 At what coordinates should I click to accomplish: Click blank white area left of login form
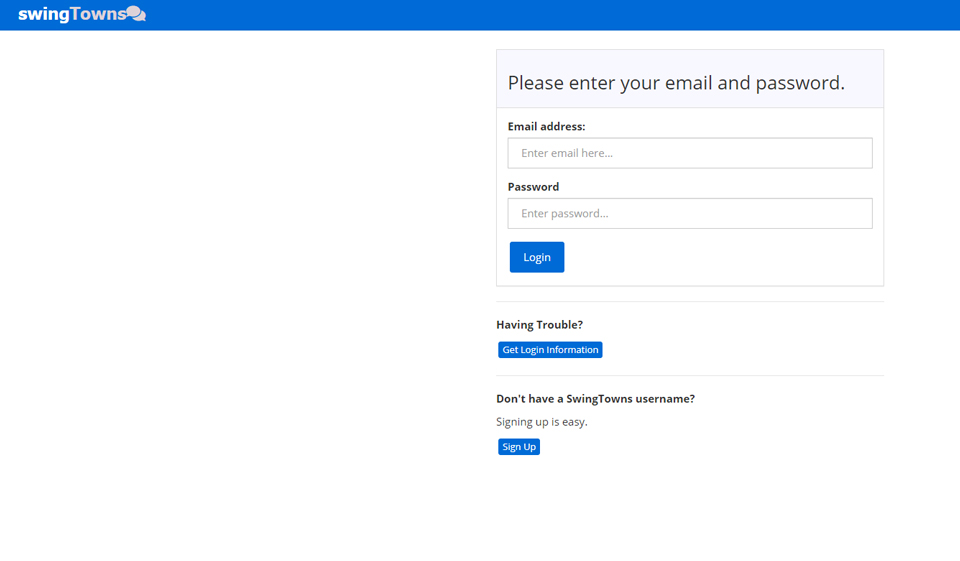pos(240,280)
